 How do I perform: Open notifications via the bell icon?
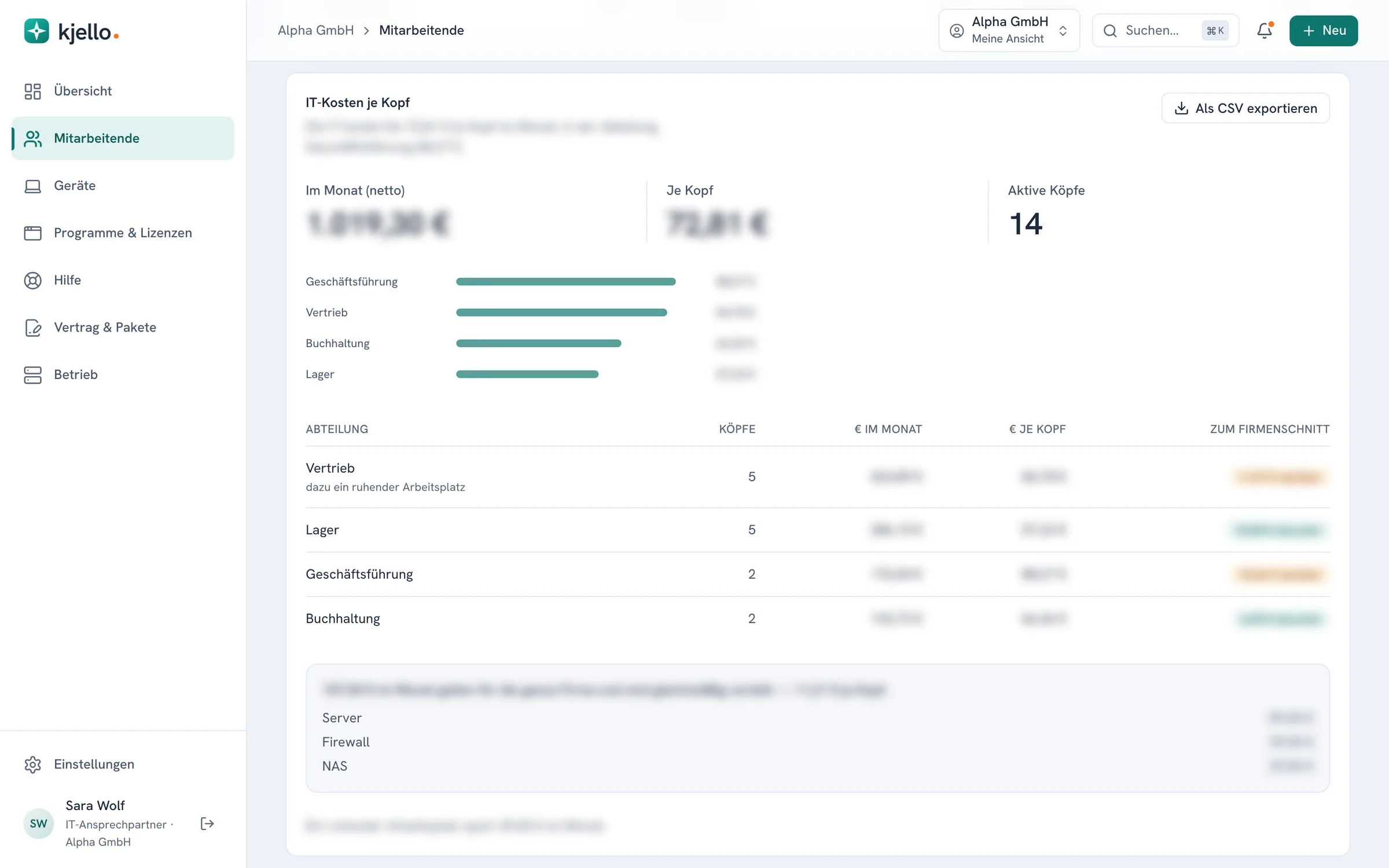[1265, 31]
